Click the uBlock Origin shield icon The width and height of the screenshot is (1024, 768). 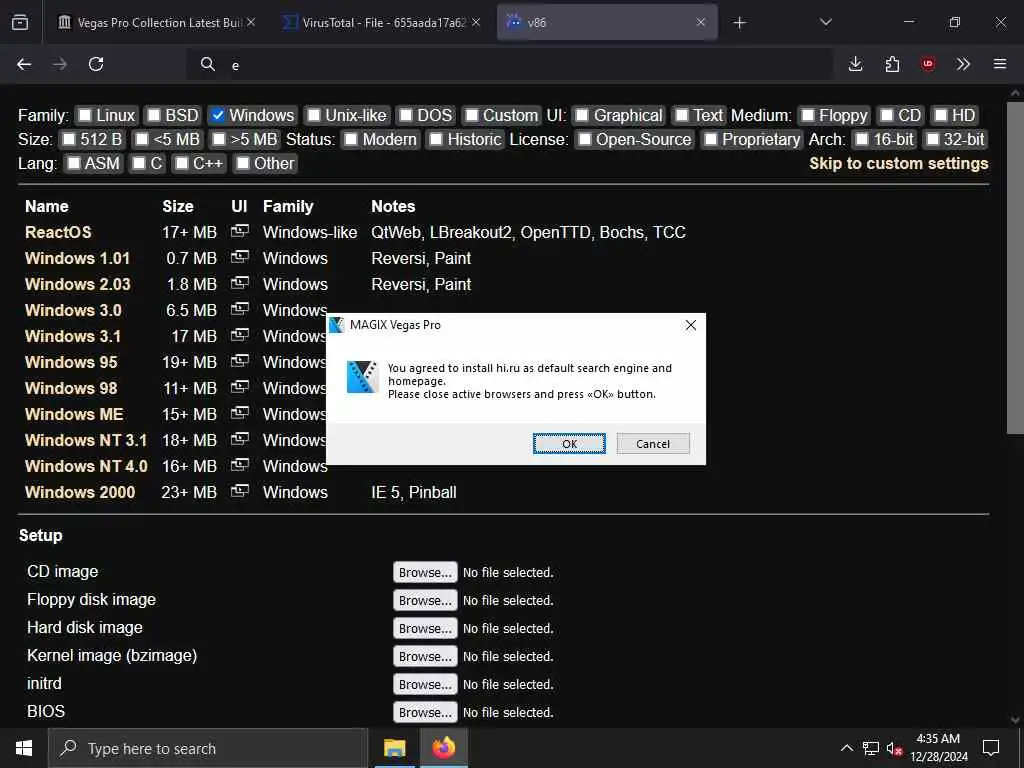pyautogui.click(x=928, y=64)
